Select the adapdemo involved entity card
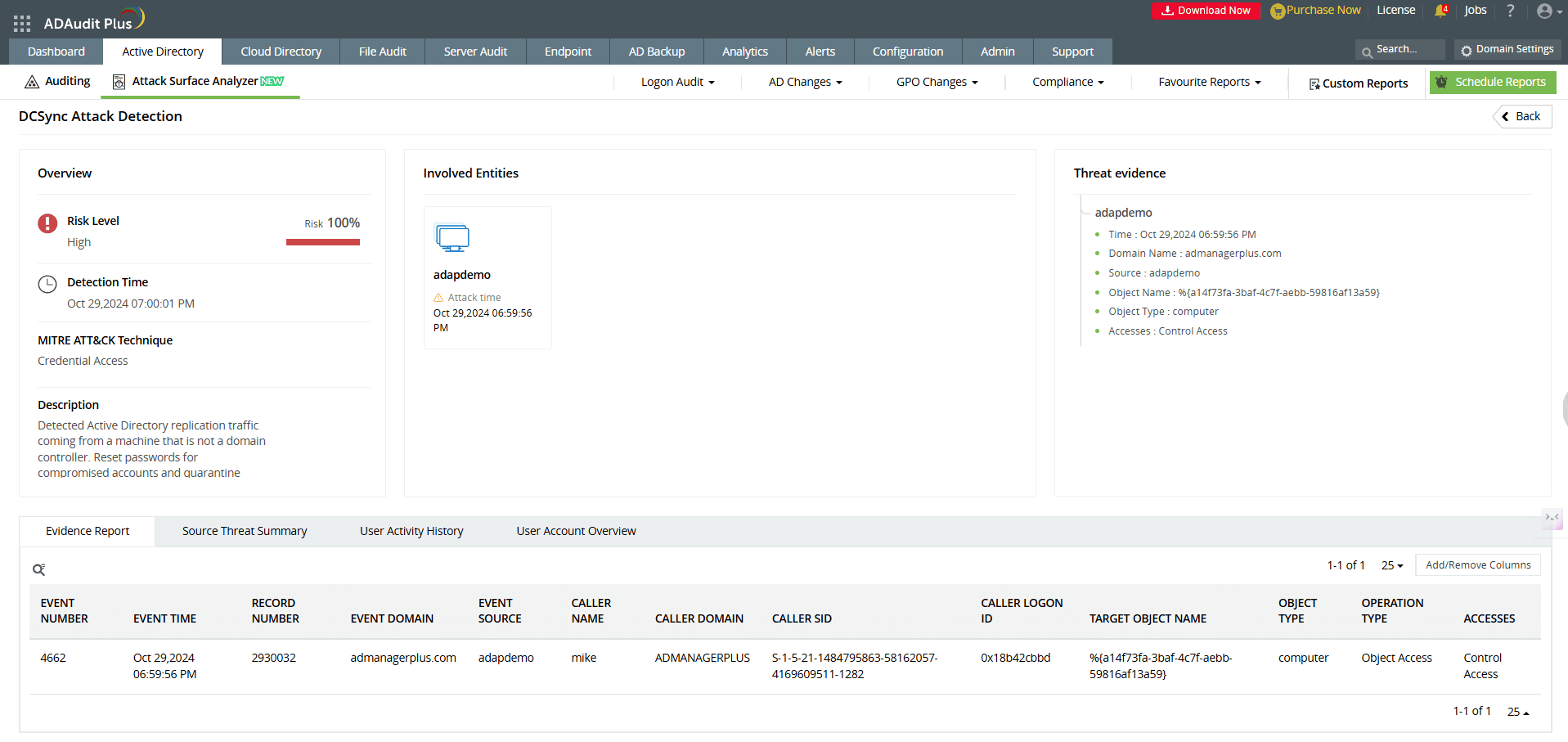The height and width of the screenshot is (742, 1568). pos(487,278)
